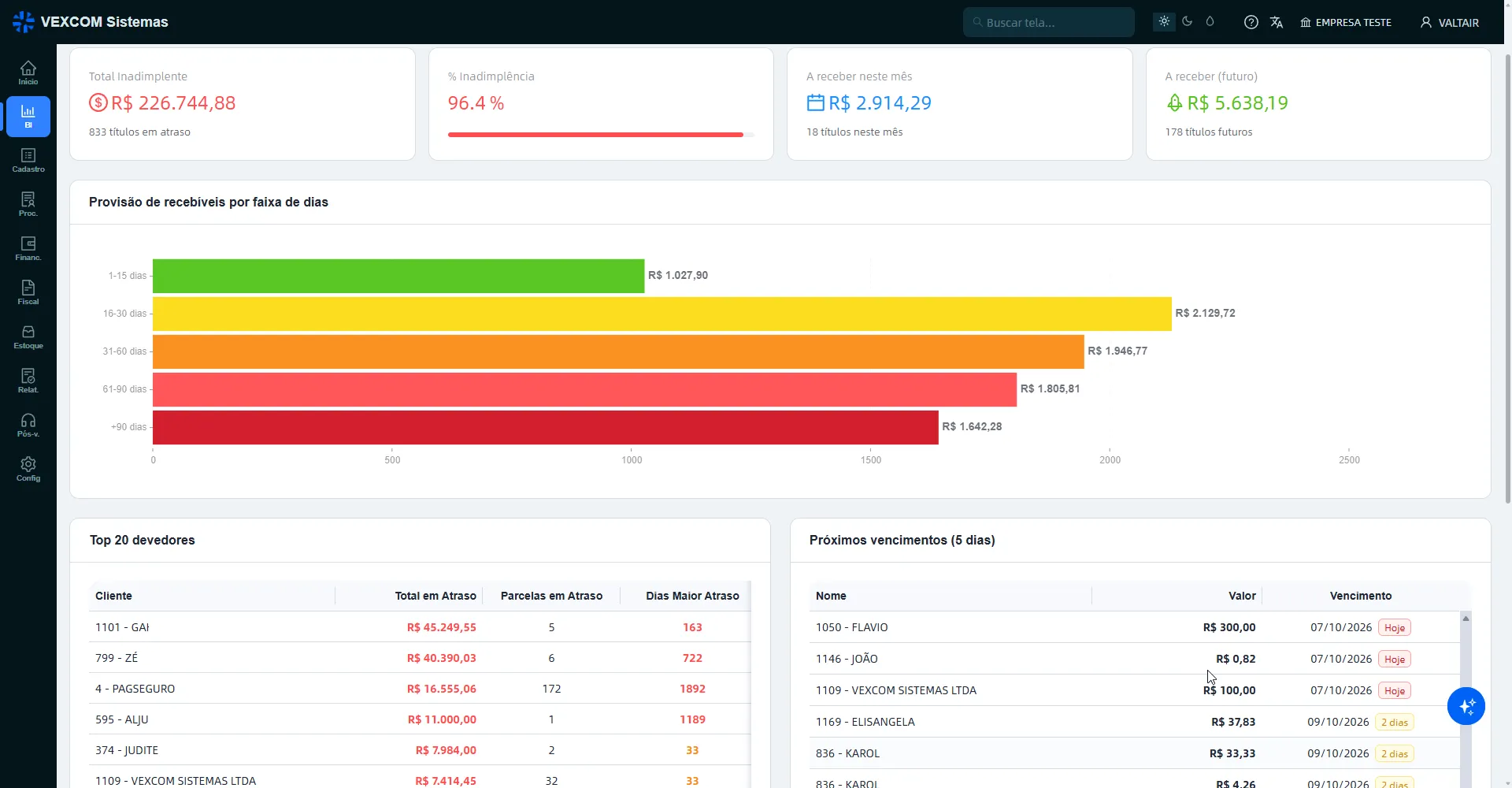This screenshot has width=1512, height=788.
Task: Click 2 dias badge for 1169 - ELISANGELA
Action: (1394, 723)
